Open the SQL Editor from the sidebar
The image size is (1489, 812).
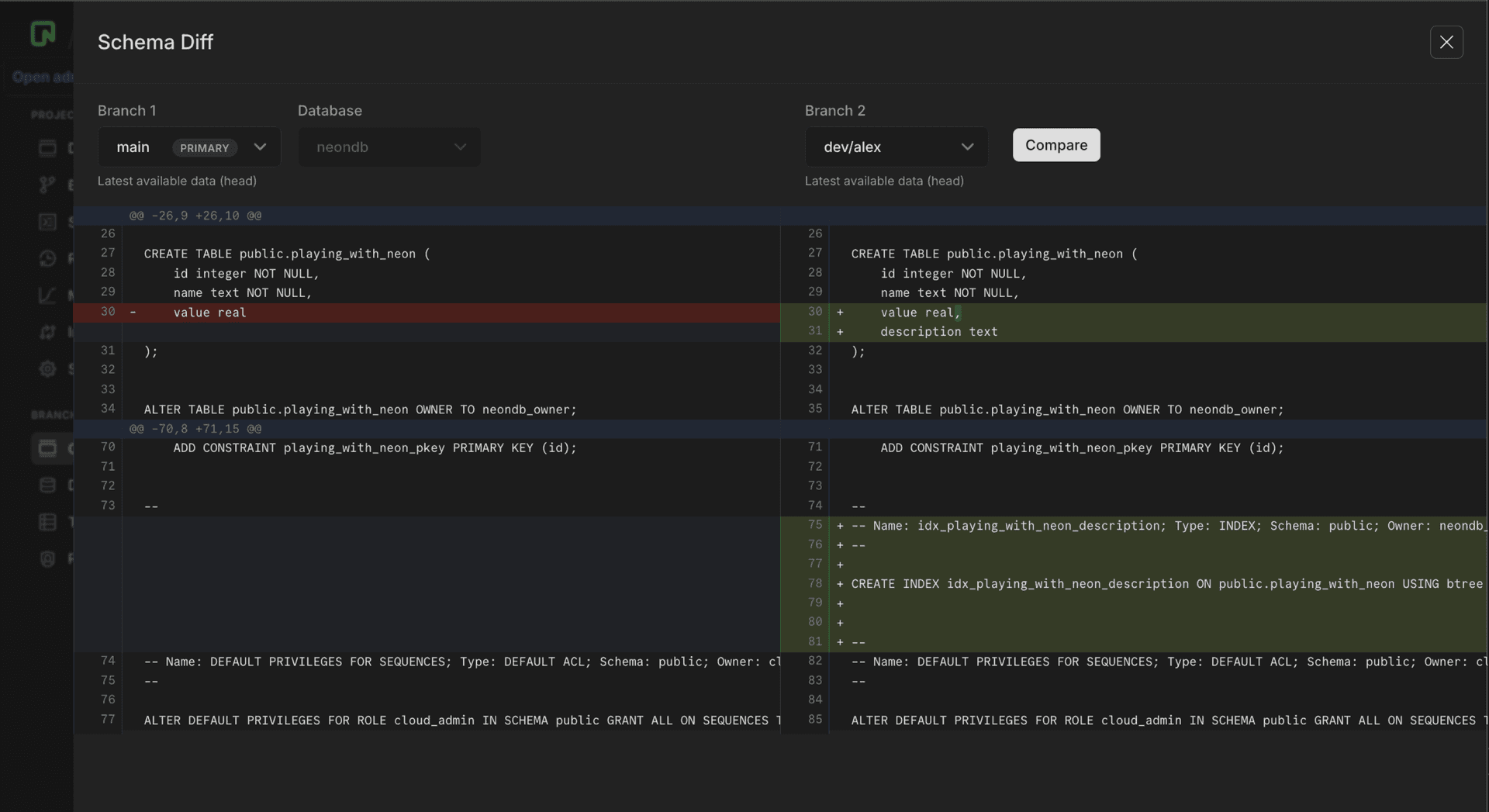point(48,222)
